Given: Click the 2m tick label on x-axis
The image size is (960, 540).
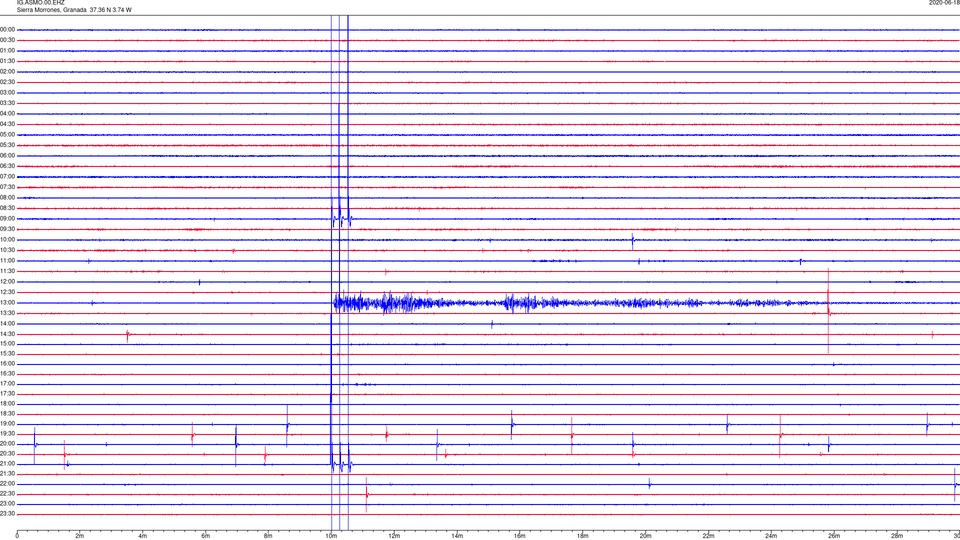Looking at the screenshot, I should (80, 536).
